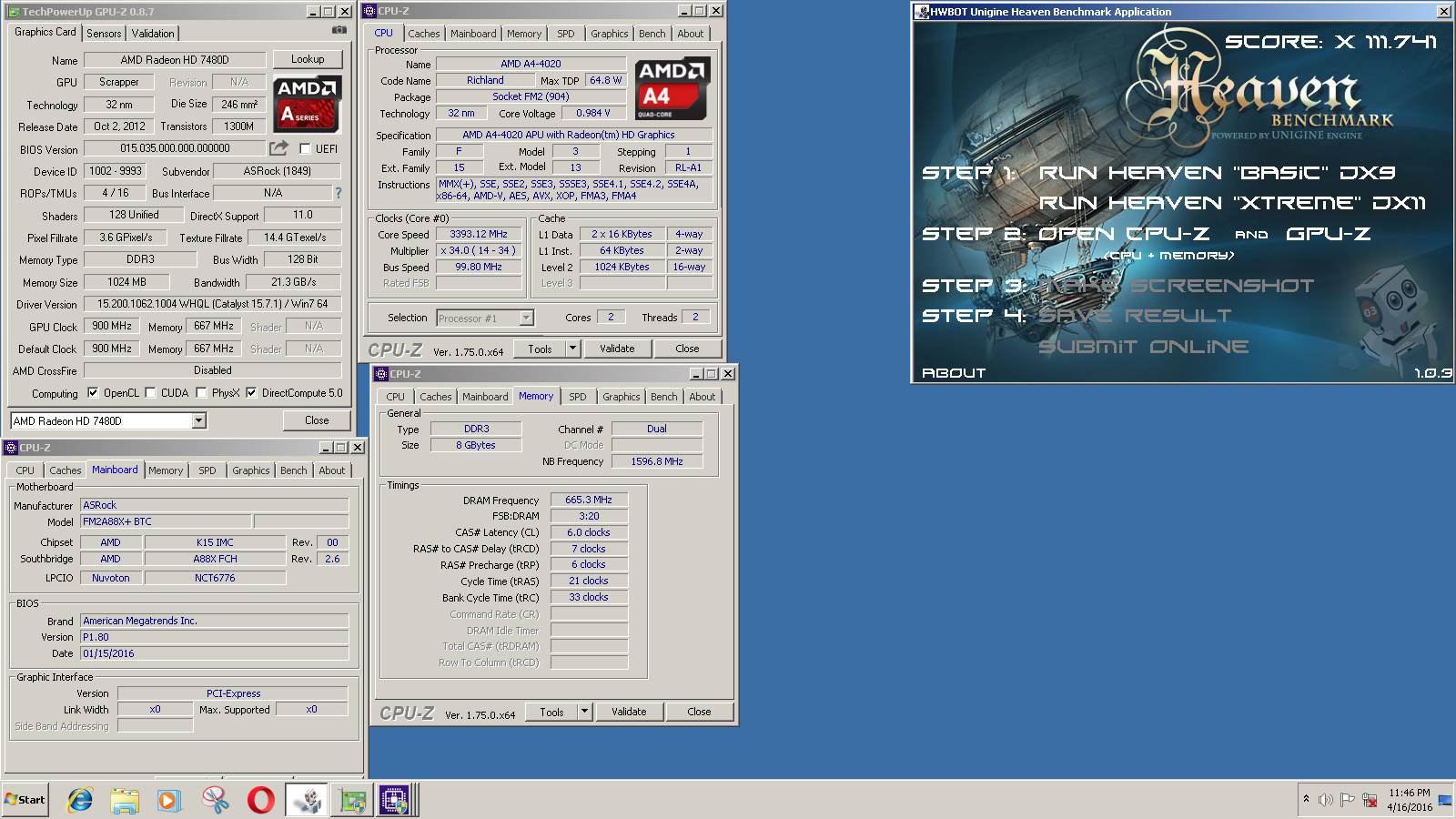Click the Close button in GPU-Z
The image size is (1456, 819).
point(317,420)
